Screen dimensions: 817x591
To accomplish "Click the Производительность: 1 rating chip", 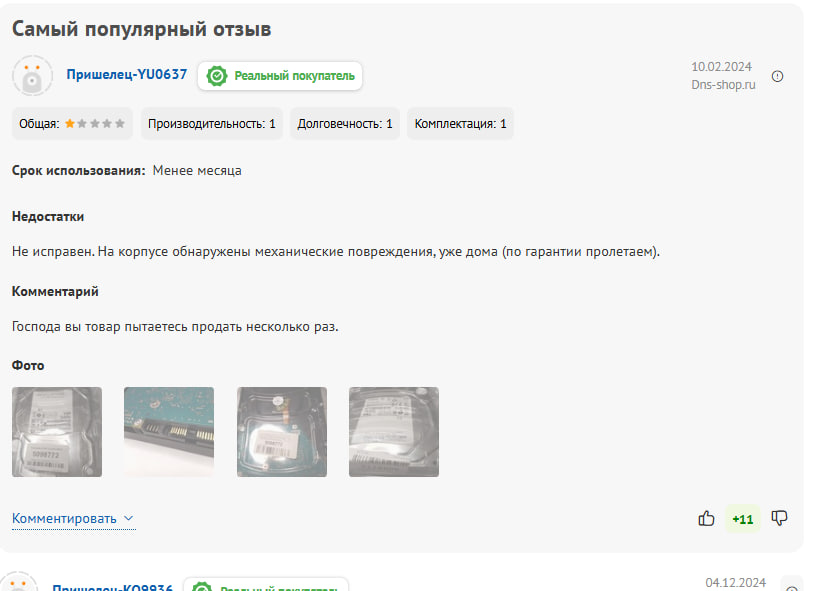I will [x=212, y=124].
